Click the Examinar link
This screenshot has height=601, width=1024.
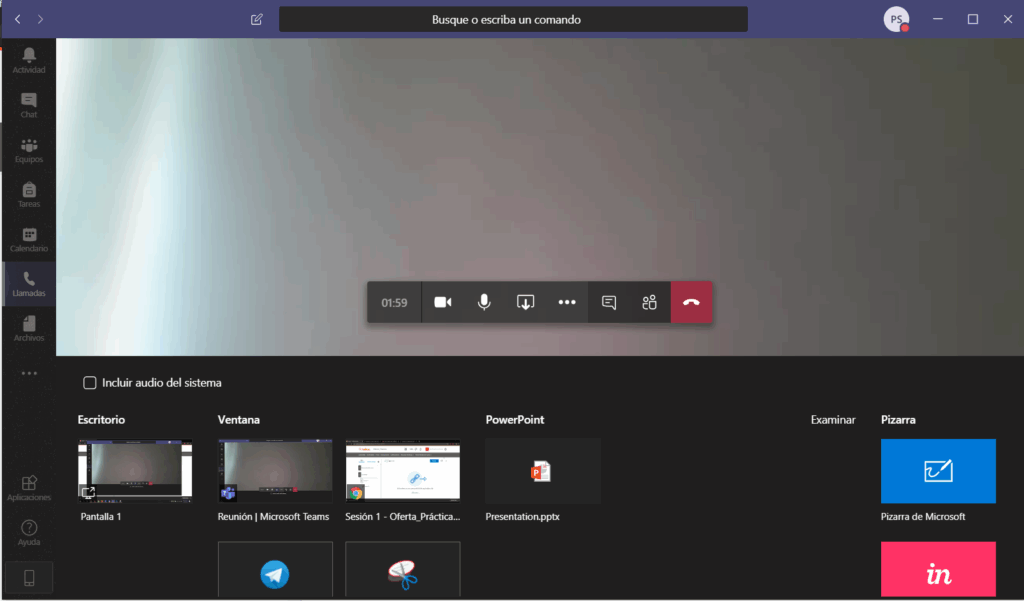point(833,420)
